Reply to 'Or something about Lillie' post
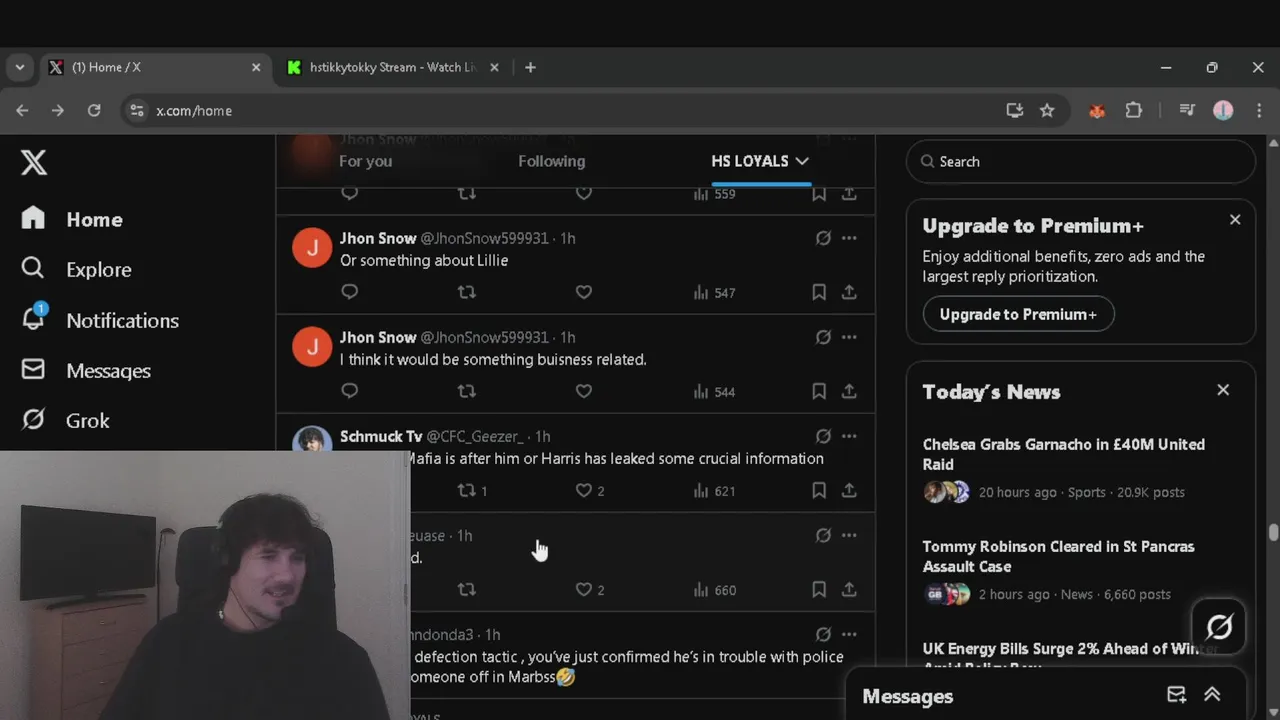The image size is (1280, 720). (x=349, y=292)
